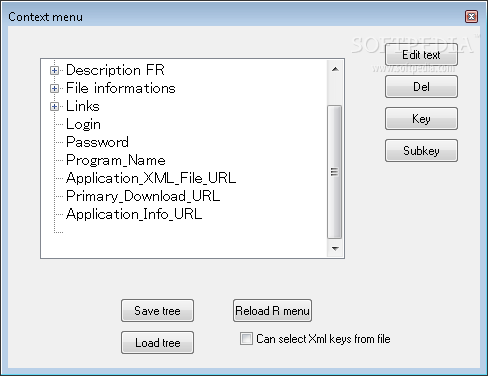
Task: Expand the File informations node
Action: pos(54,88)
